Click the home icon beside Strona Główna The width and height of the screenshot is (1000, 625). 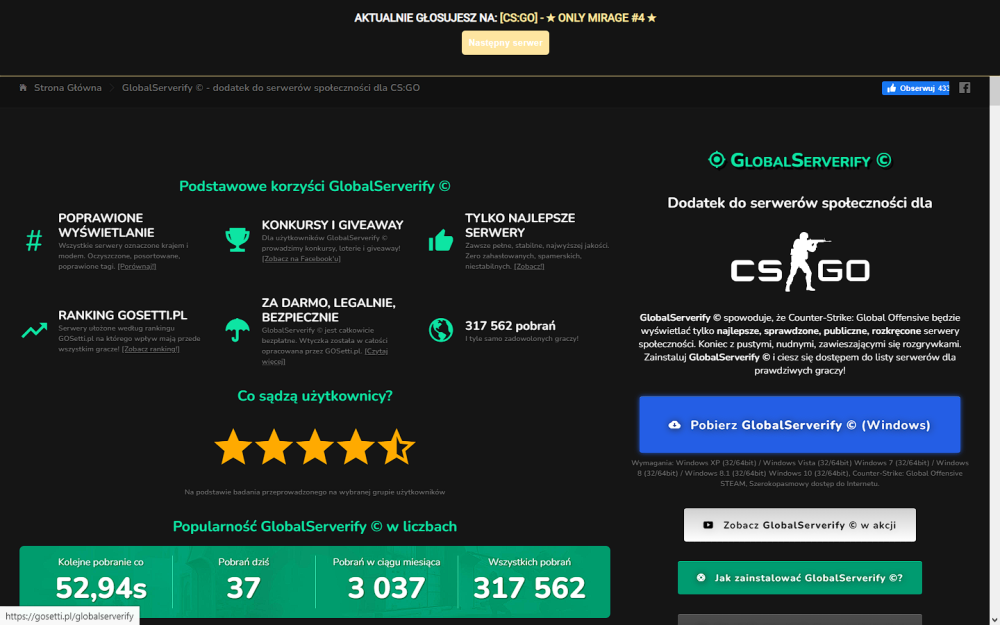[x=23, y=88]
